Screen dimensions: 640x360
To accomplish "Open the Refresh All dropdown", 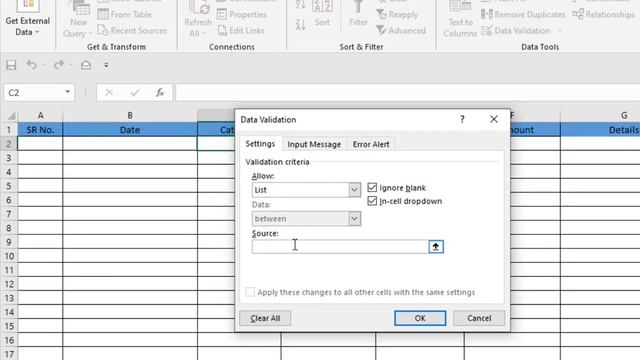I will pyautogui.click(x=198, y=20).
